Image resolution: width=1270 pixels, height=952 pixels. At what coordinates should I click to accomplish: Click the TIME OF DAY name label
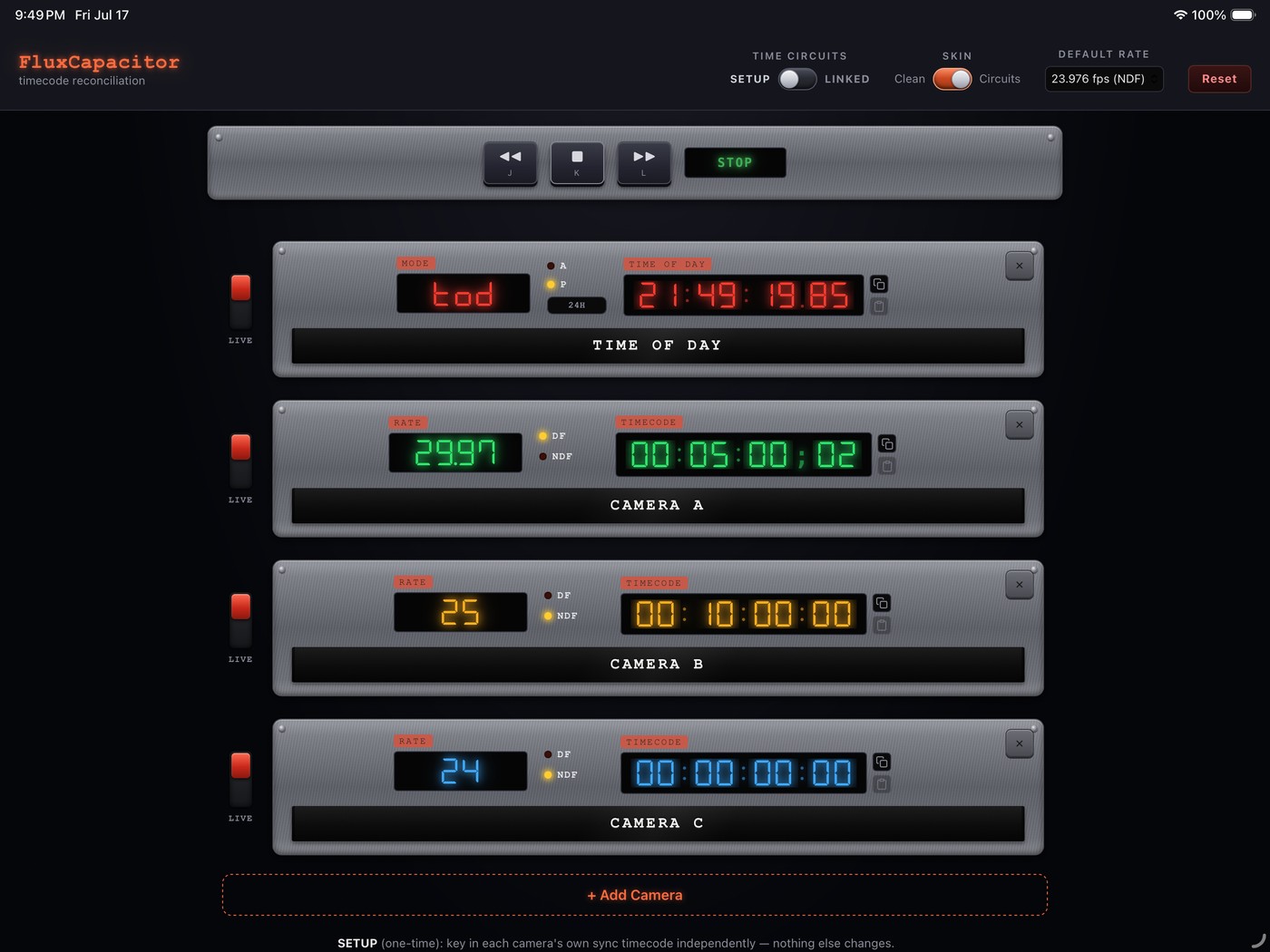pos(658,345)
